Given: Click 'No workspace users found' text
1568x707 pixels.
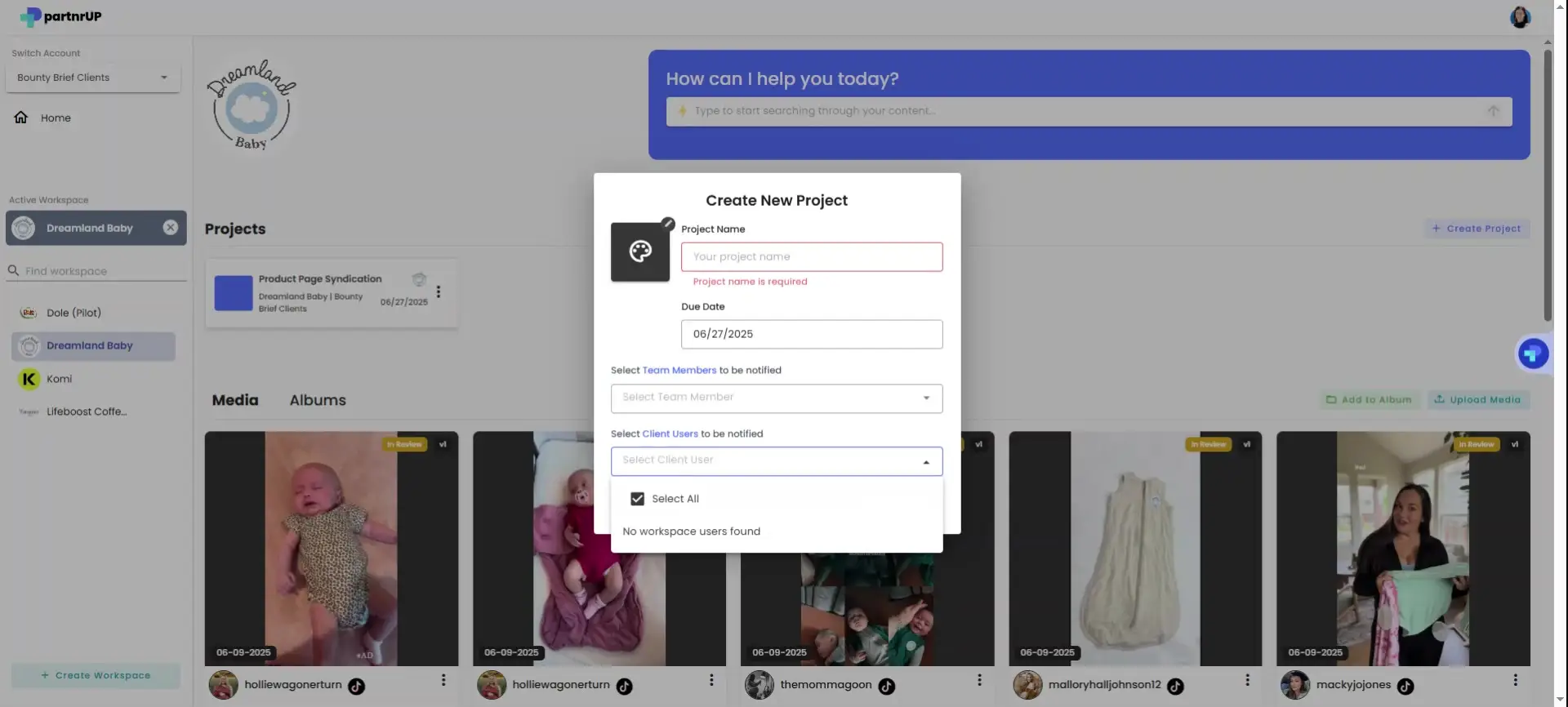Looking at the screenshot, I should (x=691, y=531).
